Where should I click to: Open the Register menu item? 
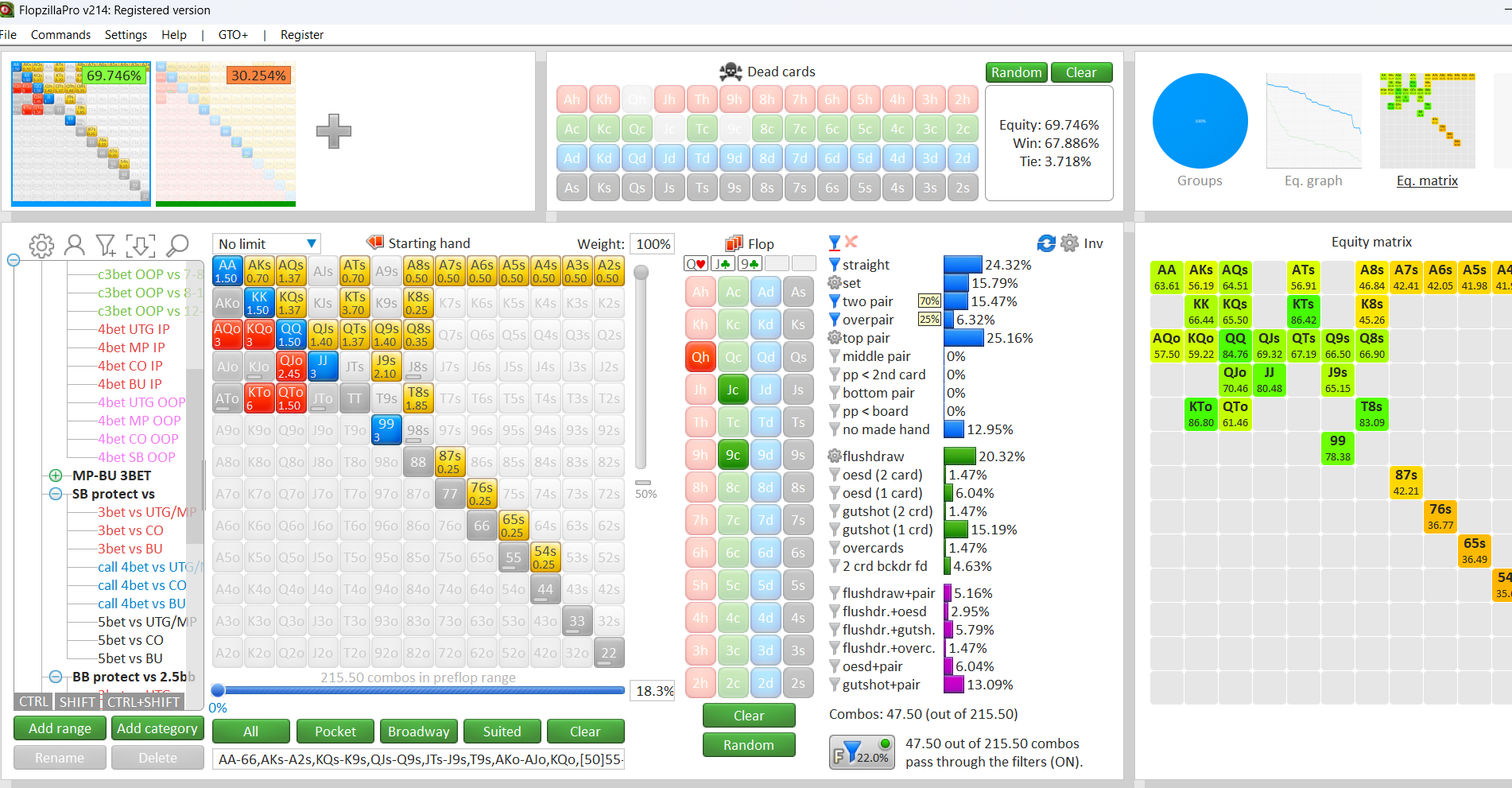(x=302, y=35)
